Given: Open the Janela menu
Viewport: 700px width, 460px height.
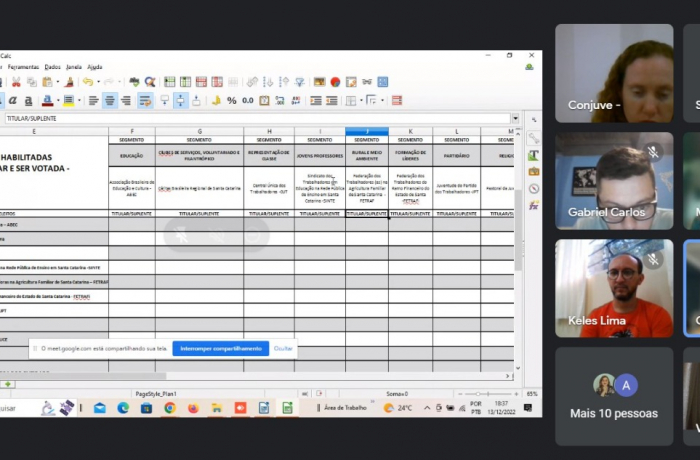Looking at the screenshot, I should [x=73, y=66].
